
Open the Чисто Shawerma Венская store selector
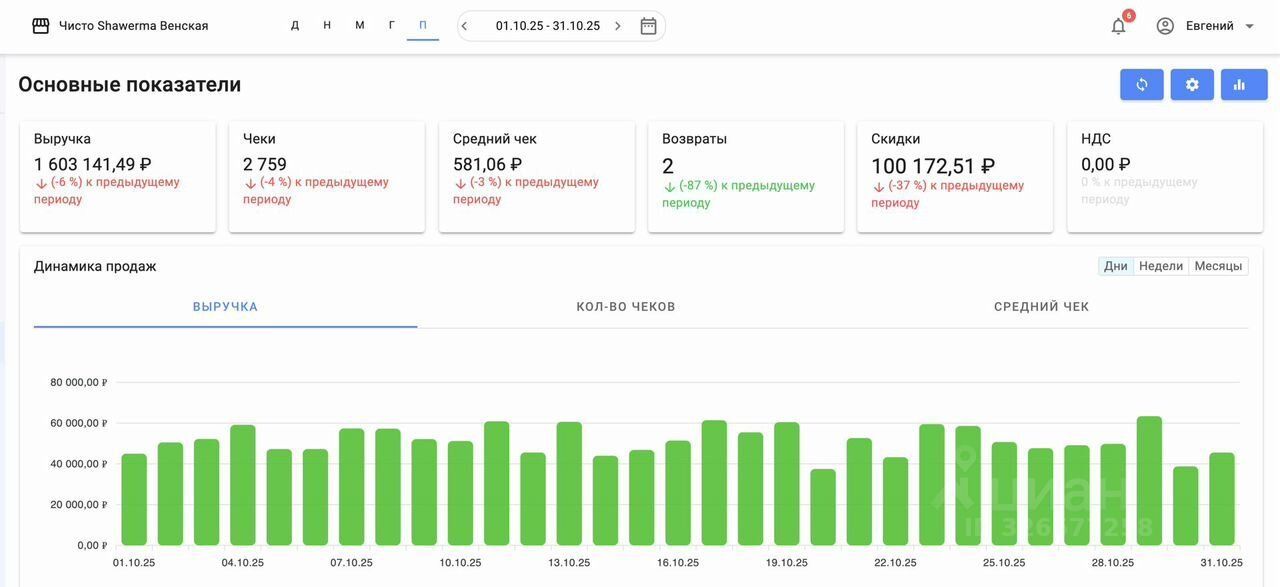click(x=134, y=26)
